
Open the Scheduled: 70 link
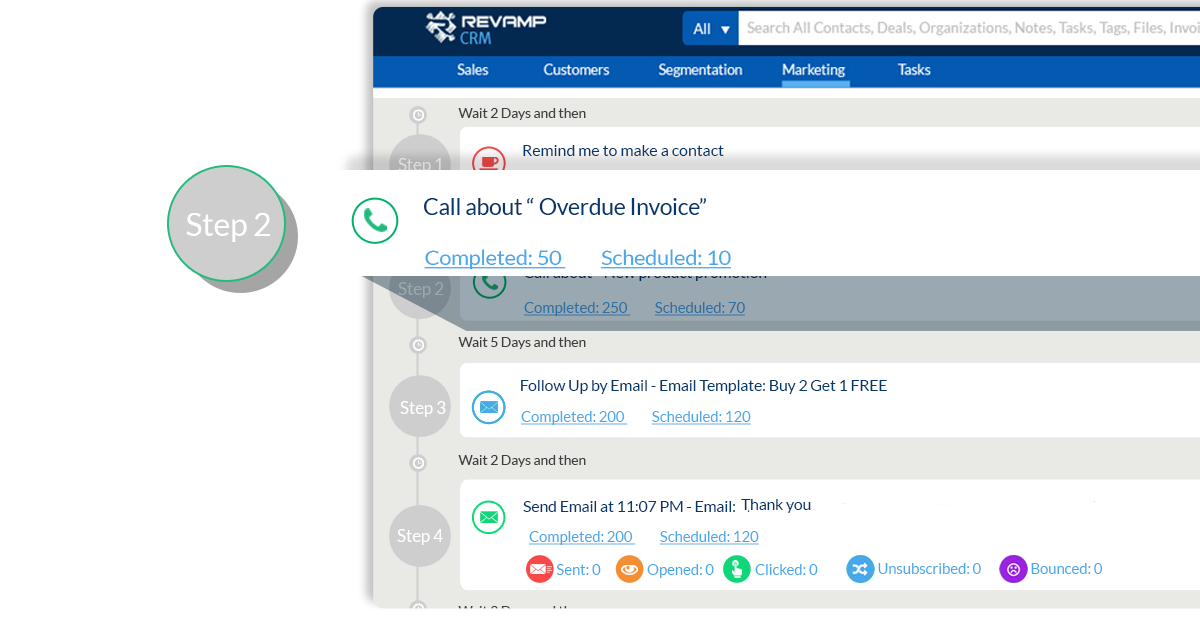pos(700,308)
